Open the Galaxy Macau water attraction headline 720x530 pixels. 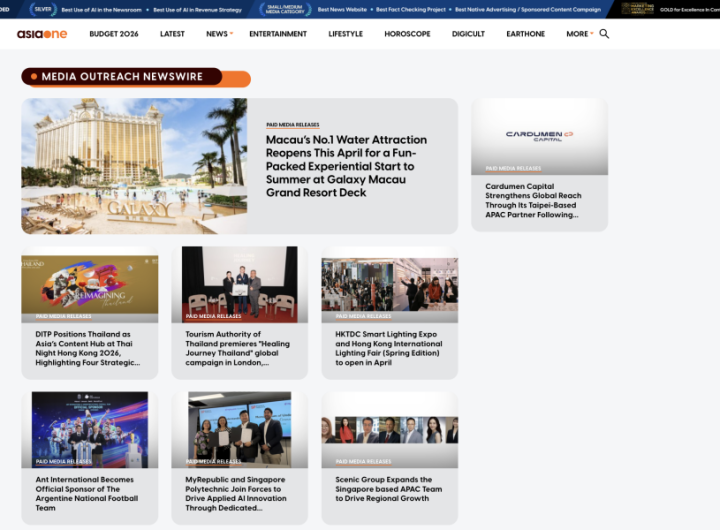[346, 166]
